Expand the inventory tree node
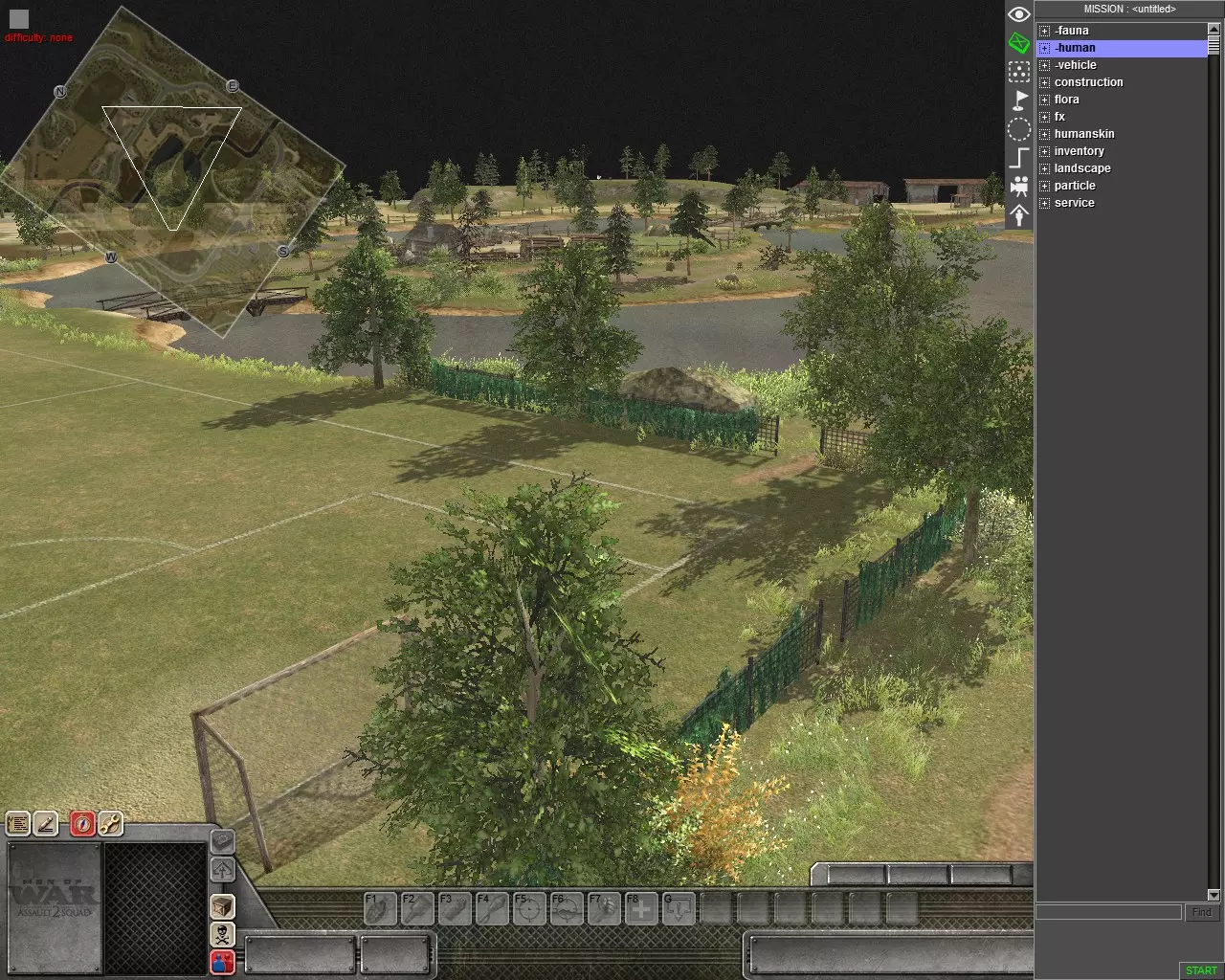The height and width of the screenshot is (980, 1225). (1044, 151)
